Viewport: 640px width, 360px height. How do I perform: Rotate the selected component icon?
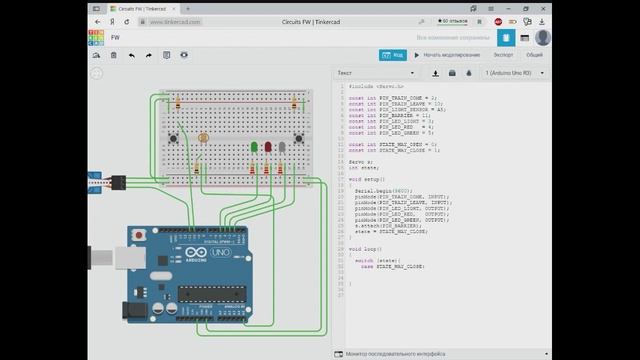(96, 55)
